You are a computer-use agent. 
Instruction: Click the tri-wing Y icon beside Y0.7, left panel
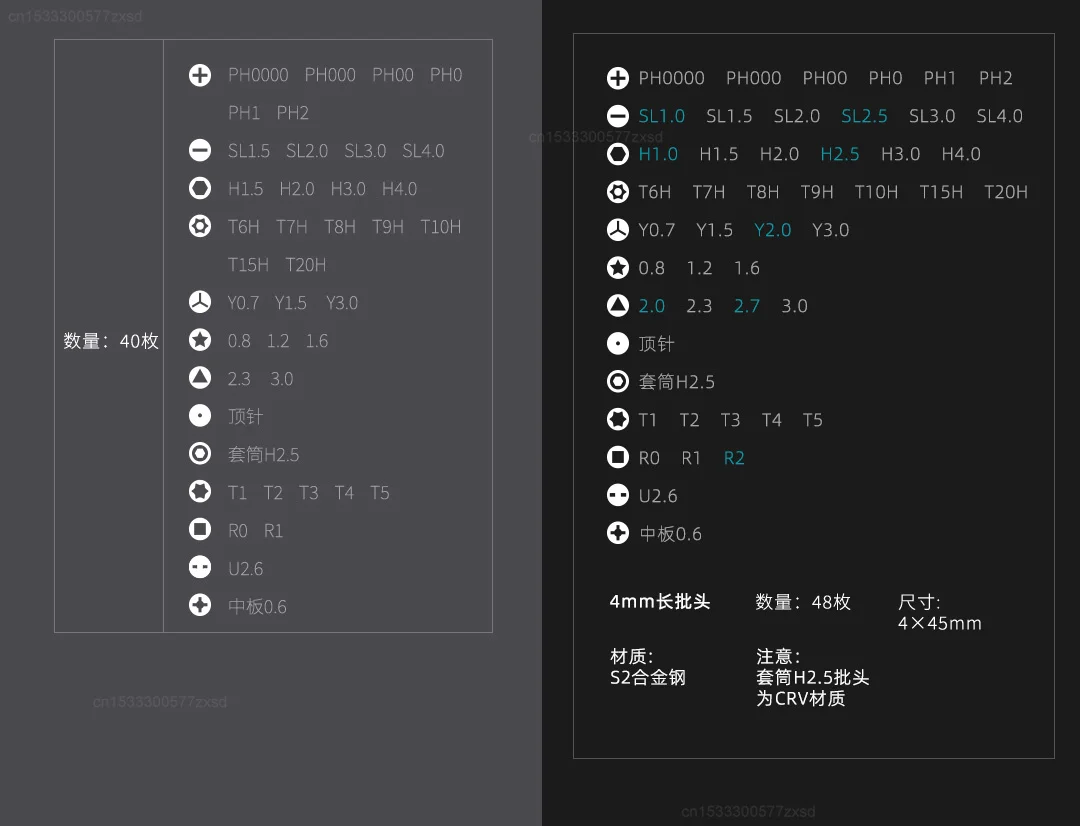coord(200,302)
